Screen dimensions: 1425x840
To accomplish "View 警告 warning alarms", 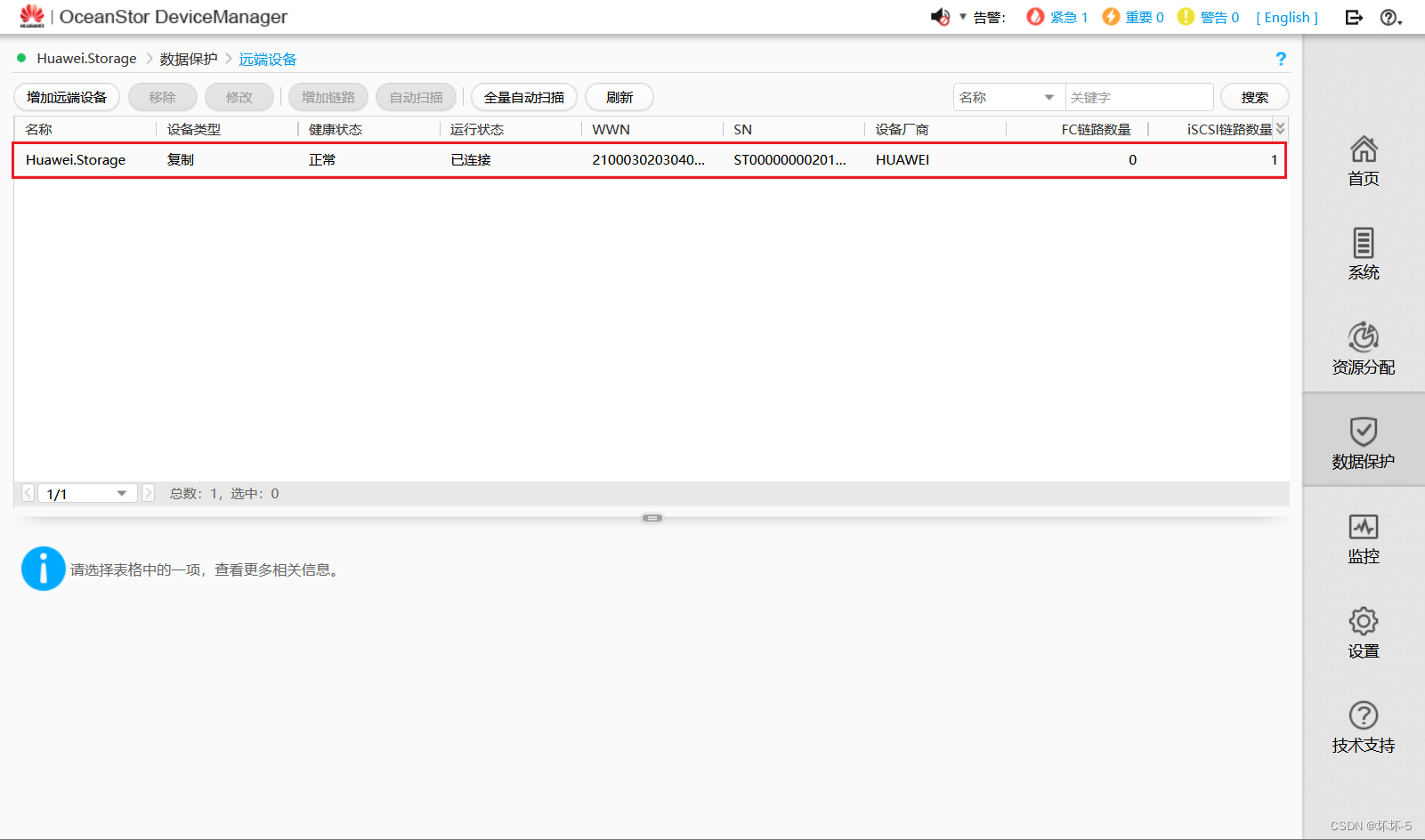I will pos(1209,17).
